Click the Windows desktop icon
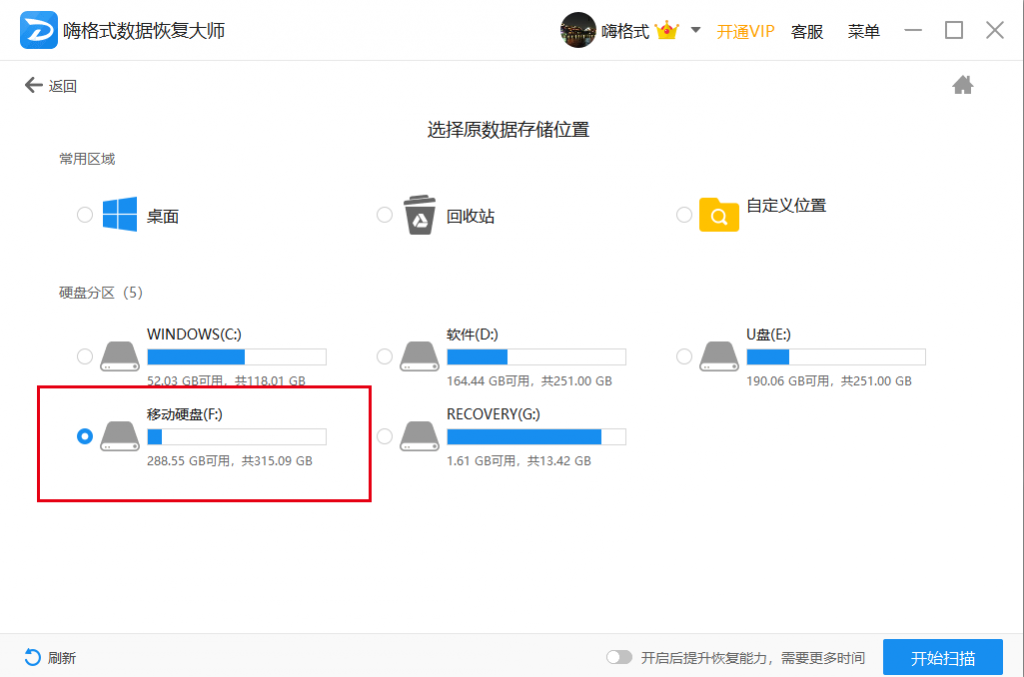The height and width of the screenshot is (677, 1024). (x=120, y=214)
